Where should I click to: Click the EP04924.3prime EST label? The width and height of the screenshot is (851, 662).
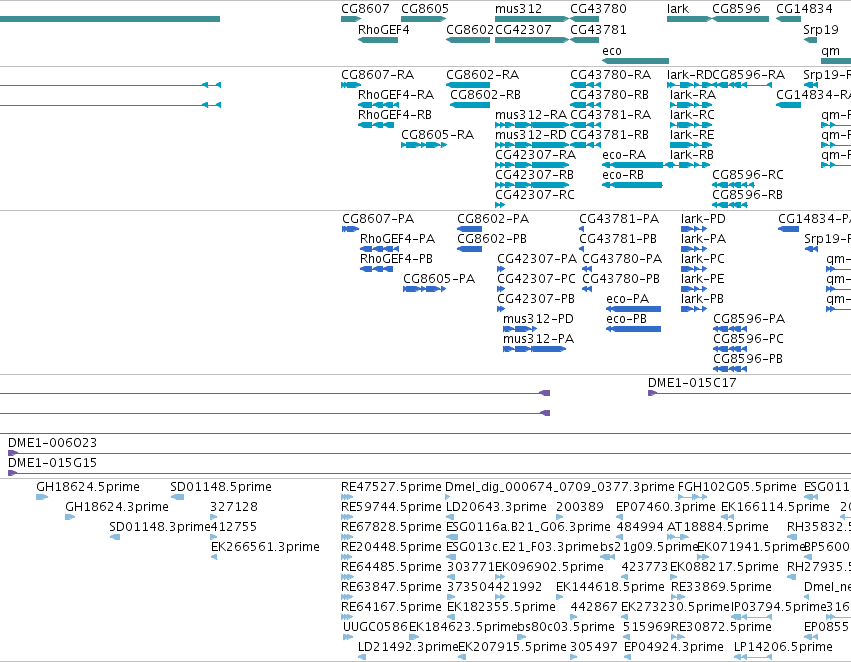coord(674,647)
